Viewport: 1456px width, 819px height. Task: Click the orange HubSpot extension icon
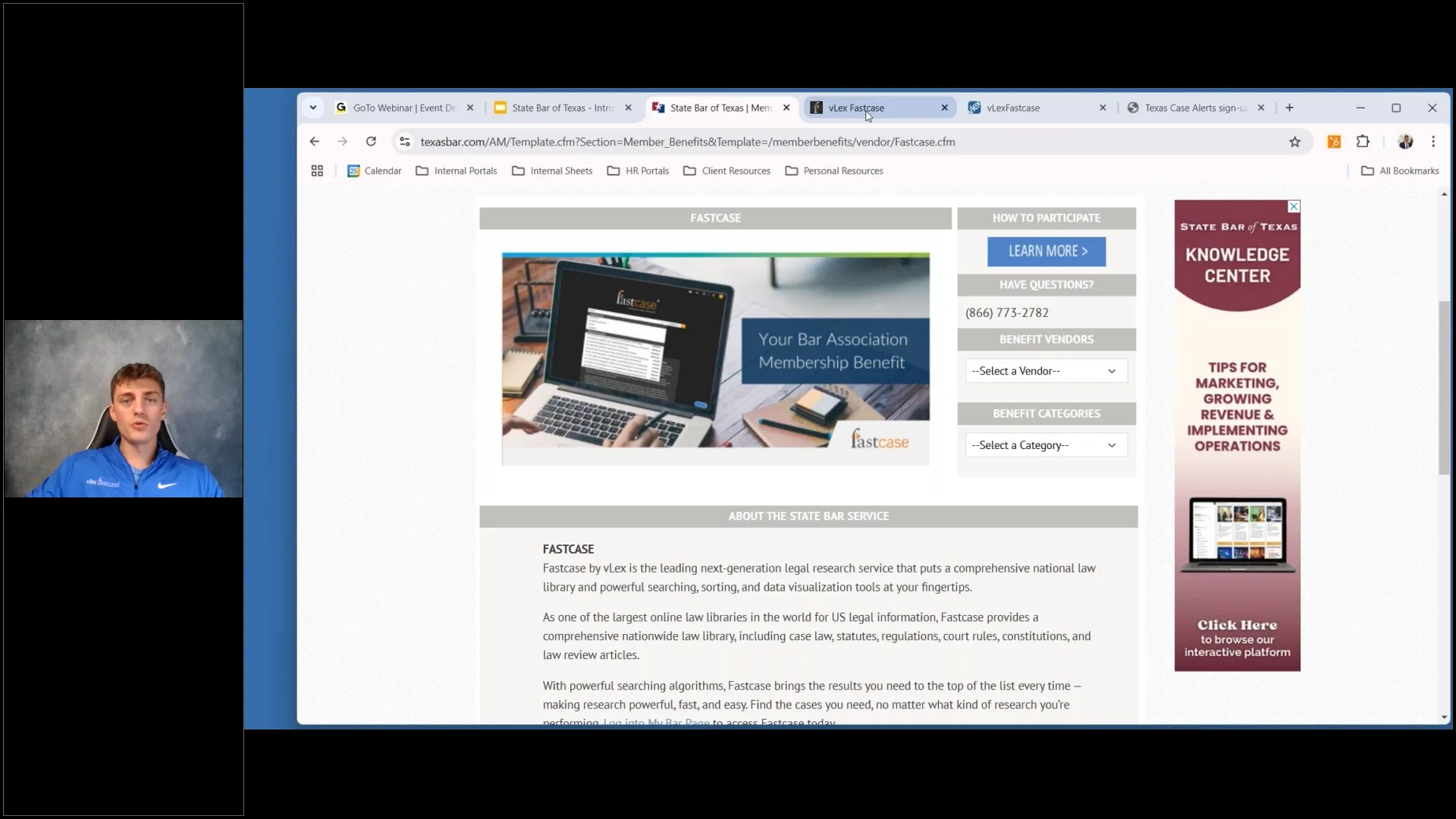(x=1334, y=142)
